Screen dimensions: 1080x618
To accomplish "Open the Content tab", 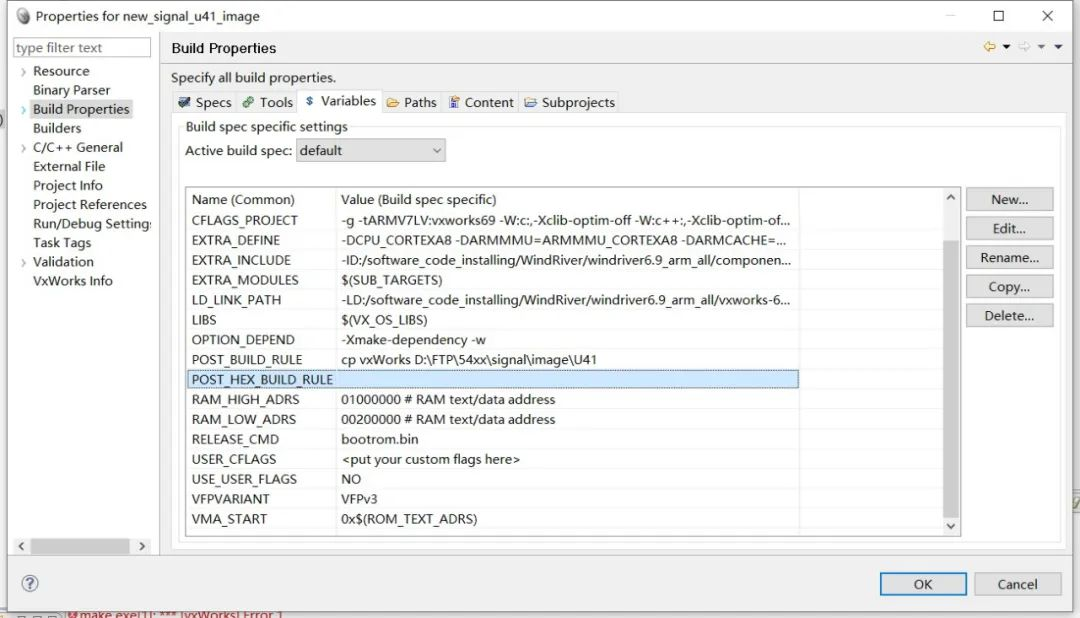I will pyautogui.click(x=480, y=102).
